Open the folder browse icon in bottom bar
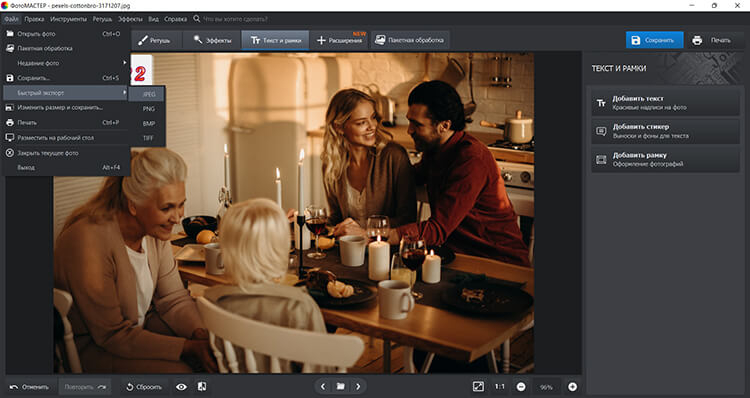The width and height of the screenshot is (750, 398). point(341,387)
